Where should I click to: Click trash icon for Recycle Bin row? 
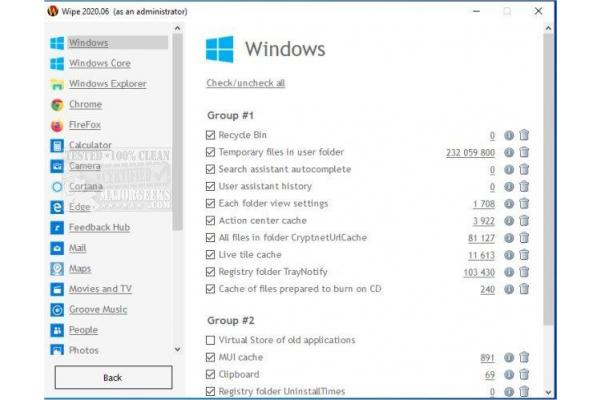tap(524, 135)
